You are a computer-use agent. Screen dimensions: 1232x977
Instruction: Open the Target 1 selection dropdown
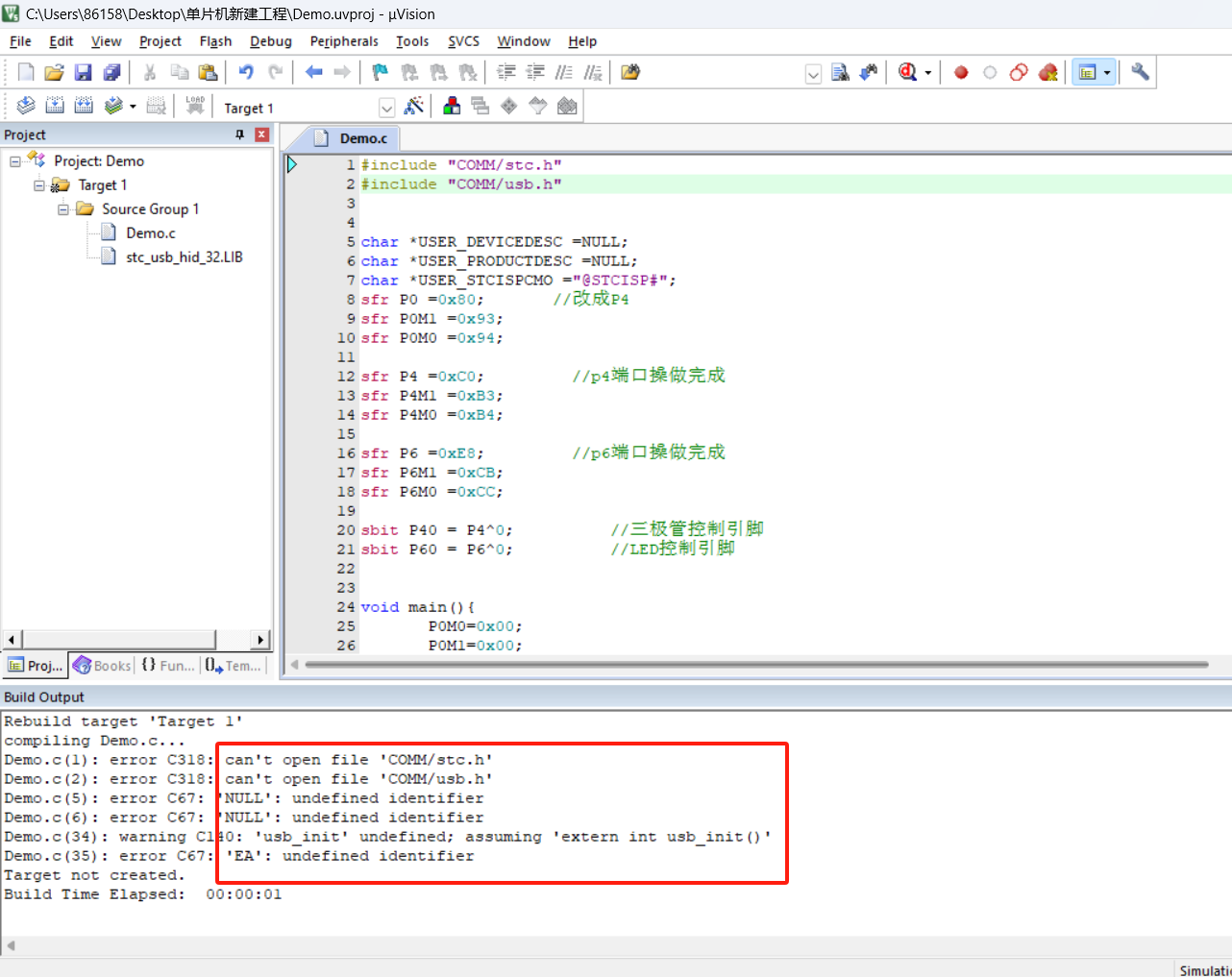[386, 108]
